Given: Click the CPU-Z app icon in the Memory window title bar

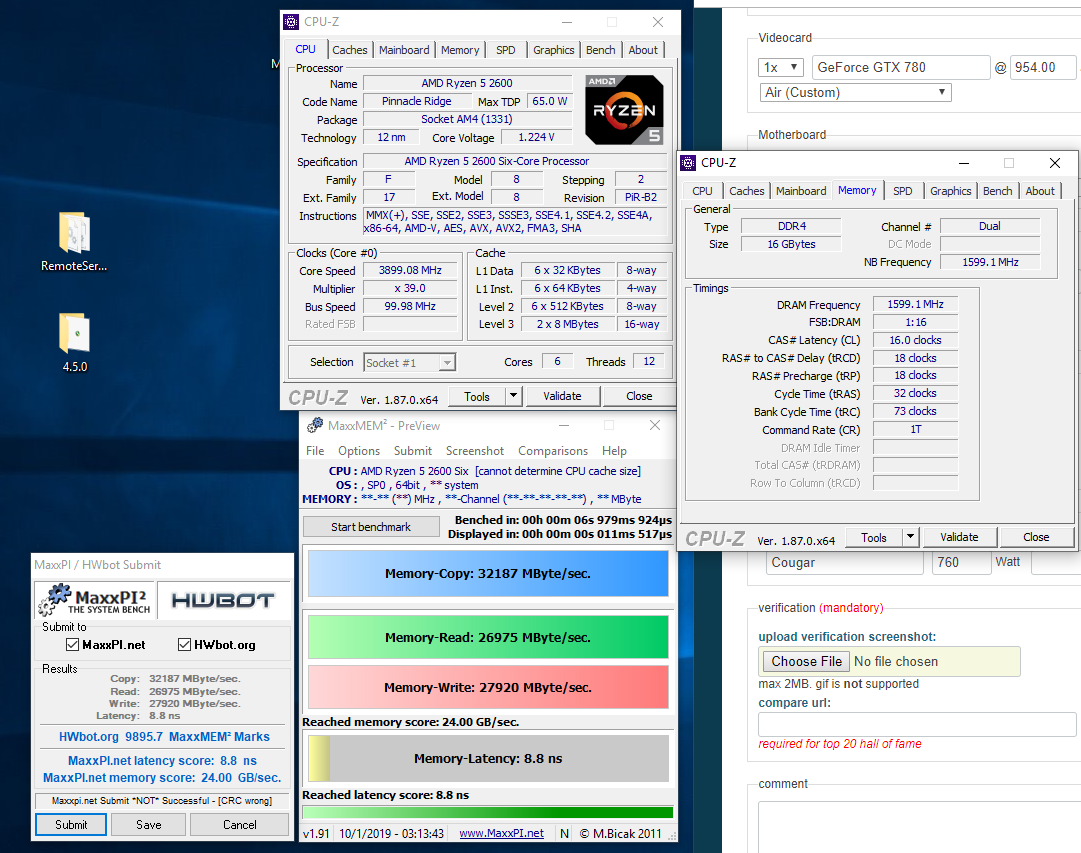Looking at the screenshot, I should click(x=688, y=163).
